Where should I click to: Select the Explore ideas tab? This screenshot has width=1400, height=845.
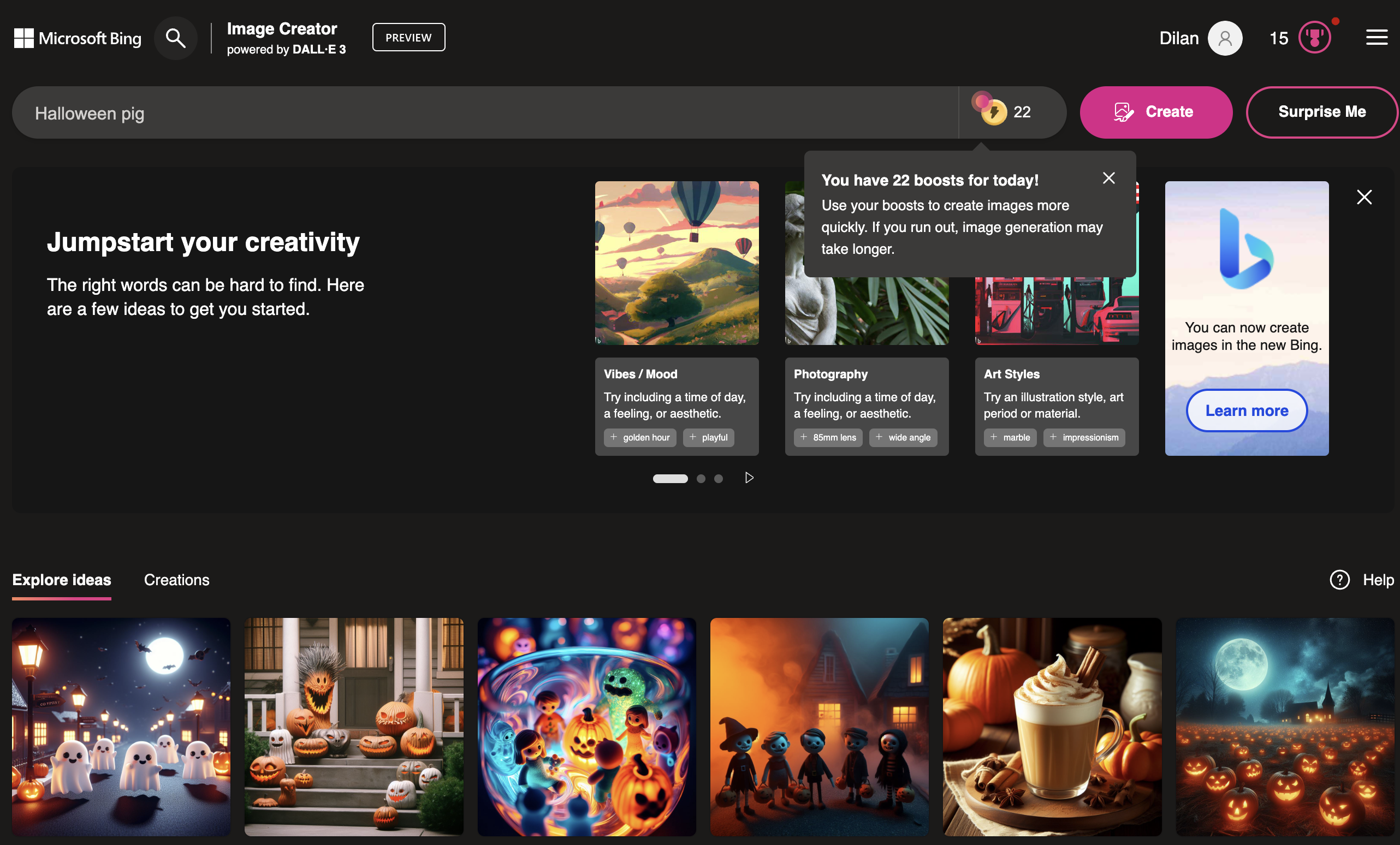[61, 579]
